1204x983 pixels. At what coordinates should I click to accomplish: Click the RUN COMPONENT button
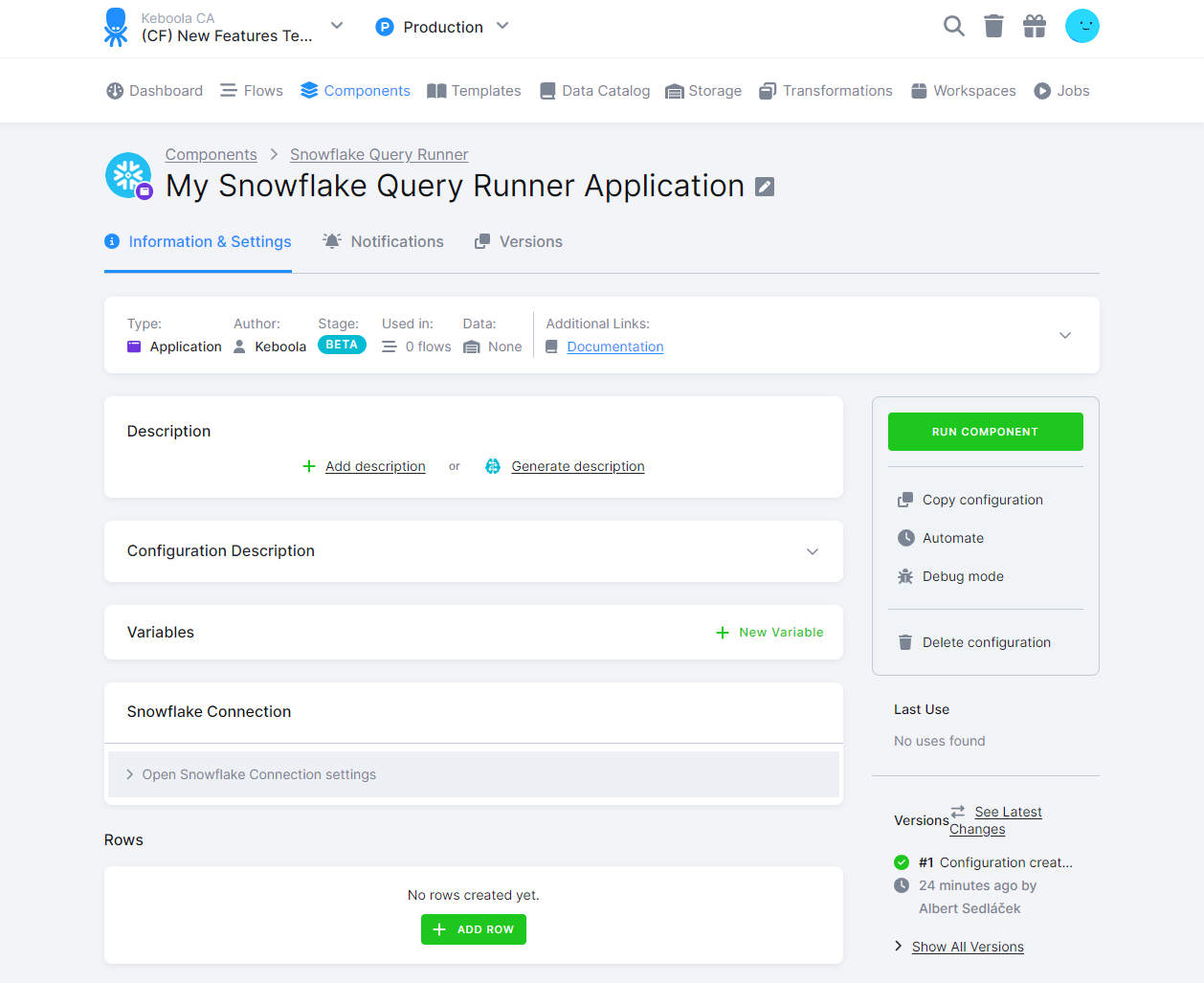(x=986, y=432)
